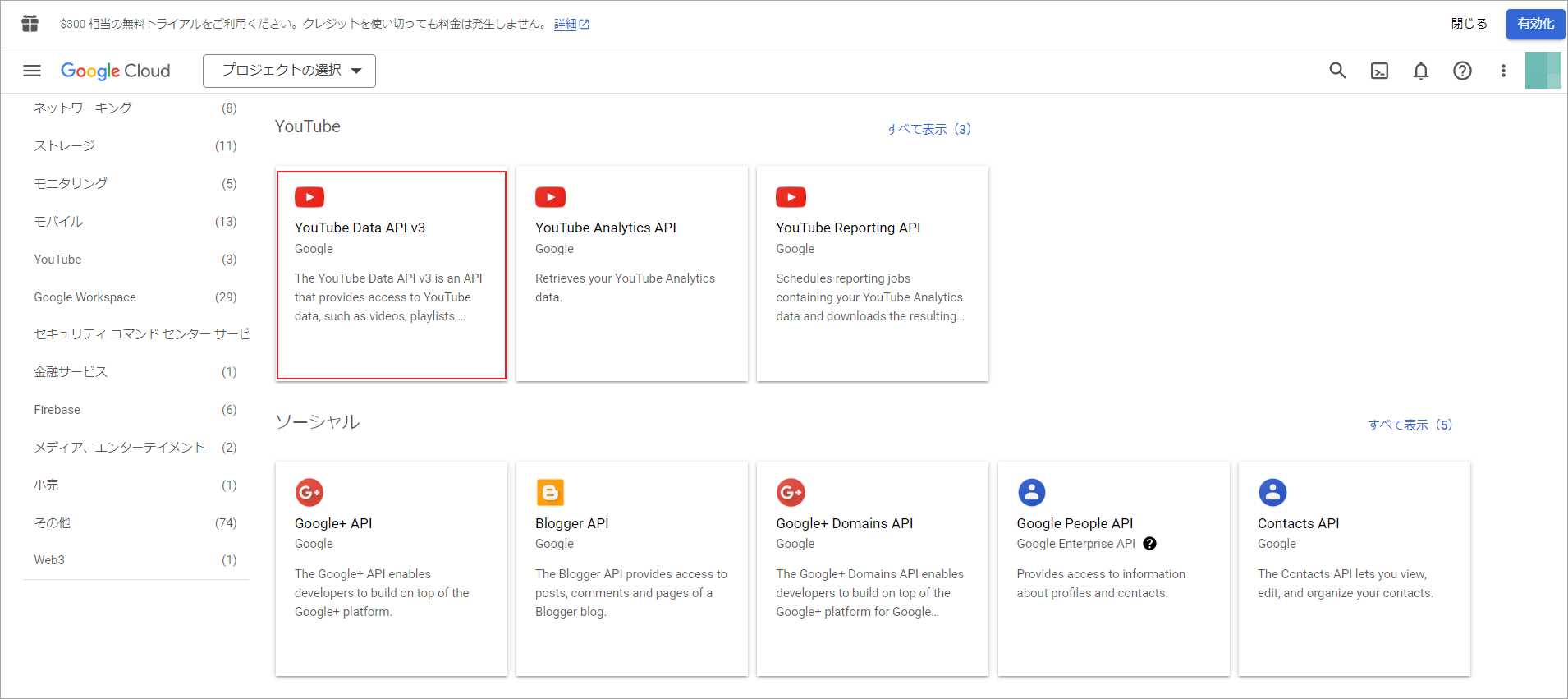The width and height of the screenshot is (1568, 699).
Task: Click 'Retrieves your YouTube Analytics data.' text
Action: pos(625,287)
